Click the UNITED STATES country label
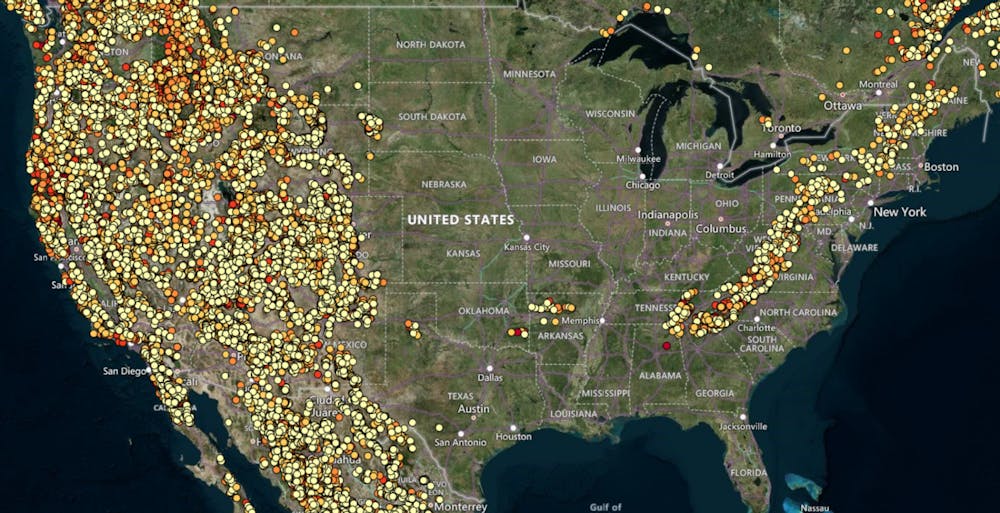This screenshot has width=1000, height=513. [460, 219]
